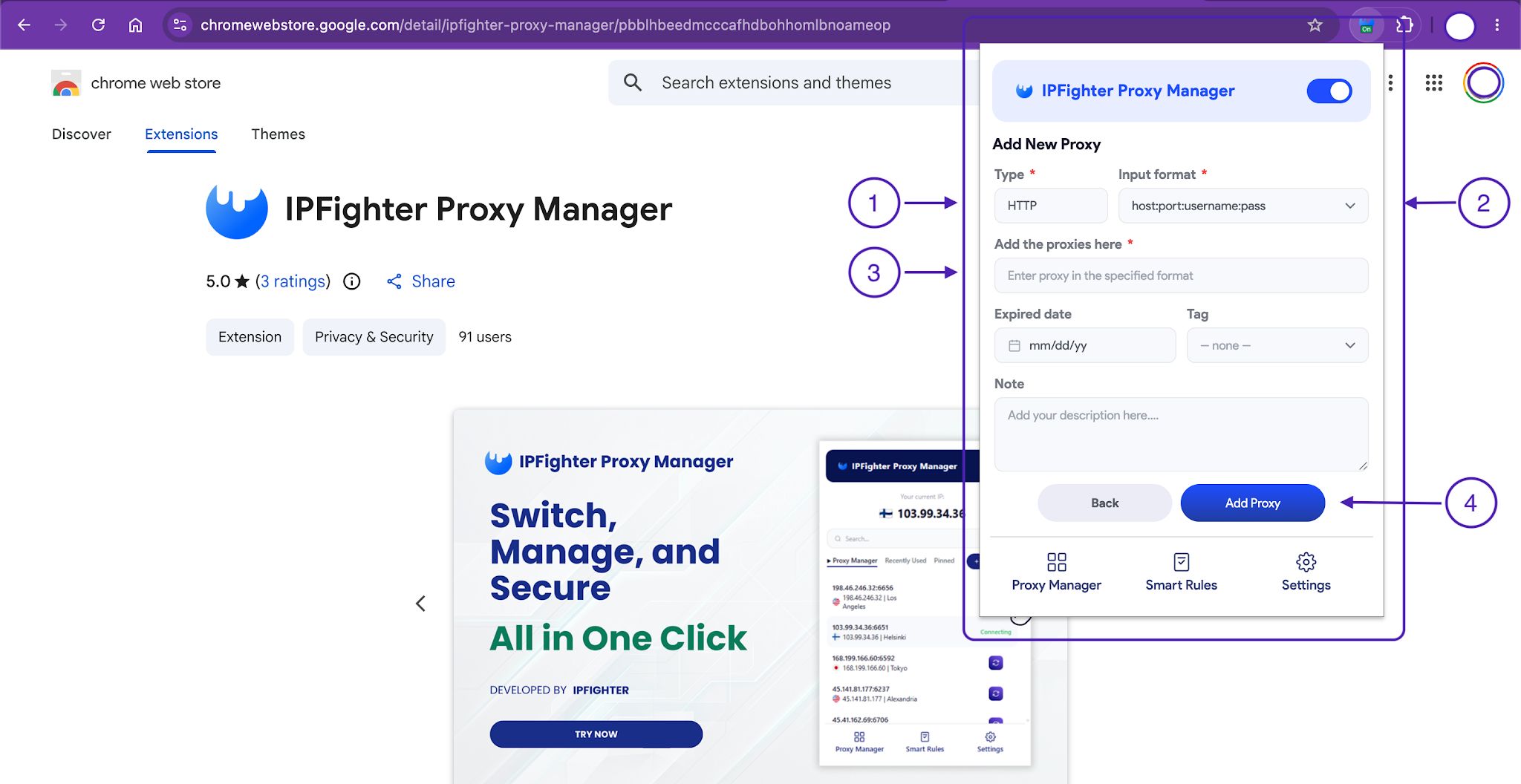The image size is (1521, 784).
Task: Reload the current page
Action: 98,24
